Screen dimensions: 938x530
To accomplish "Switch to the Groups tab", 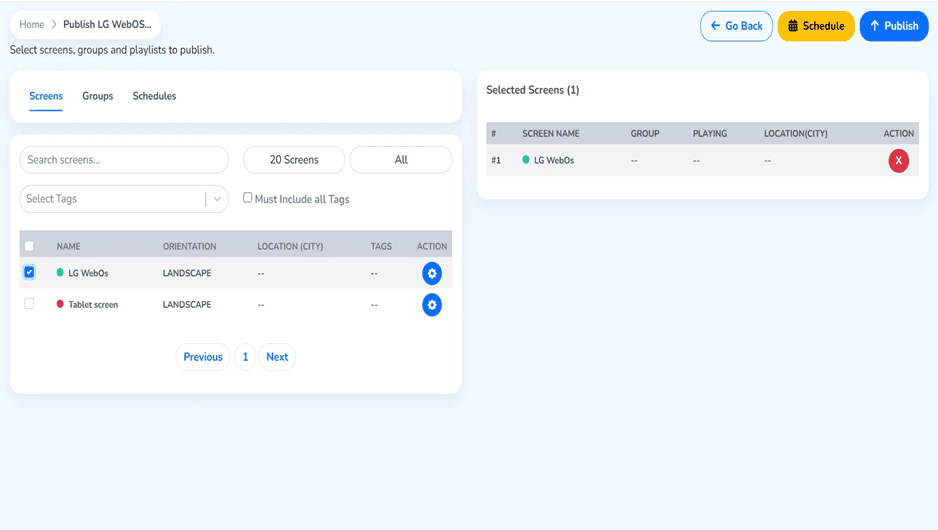I will coord(98,96).
